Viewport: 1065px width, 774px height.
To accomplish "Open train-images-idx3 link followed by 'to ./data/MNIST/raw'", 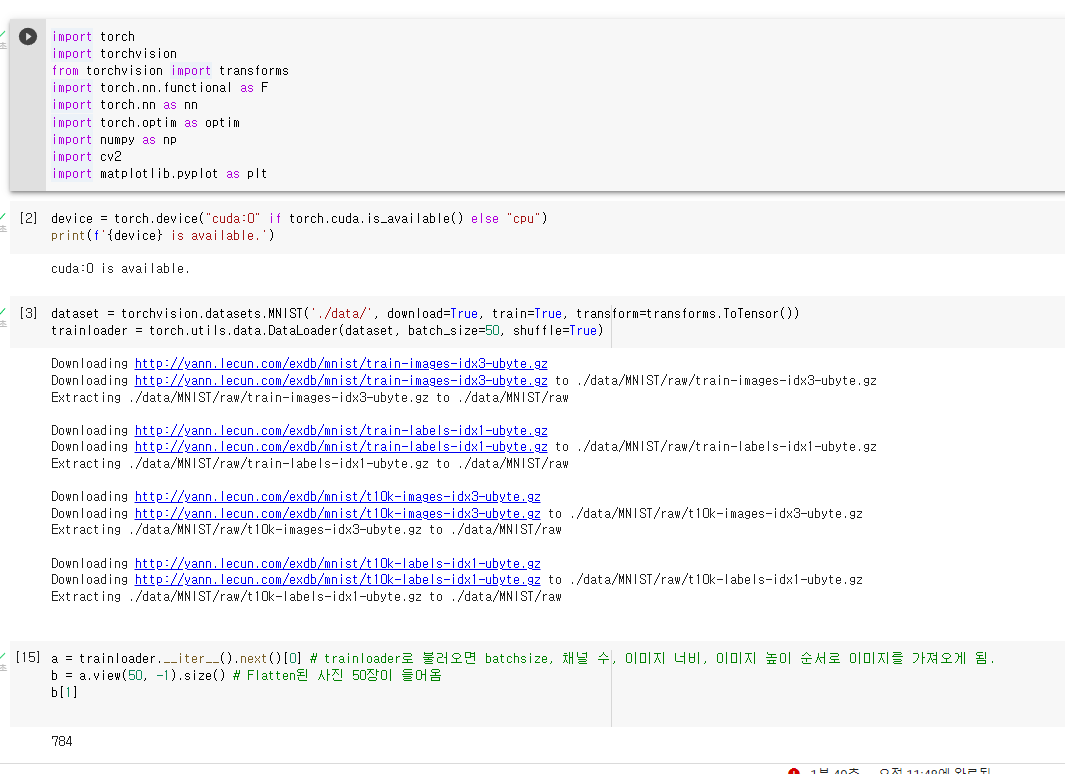I will pos(341,380).
